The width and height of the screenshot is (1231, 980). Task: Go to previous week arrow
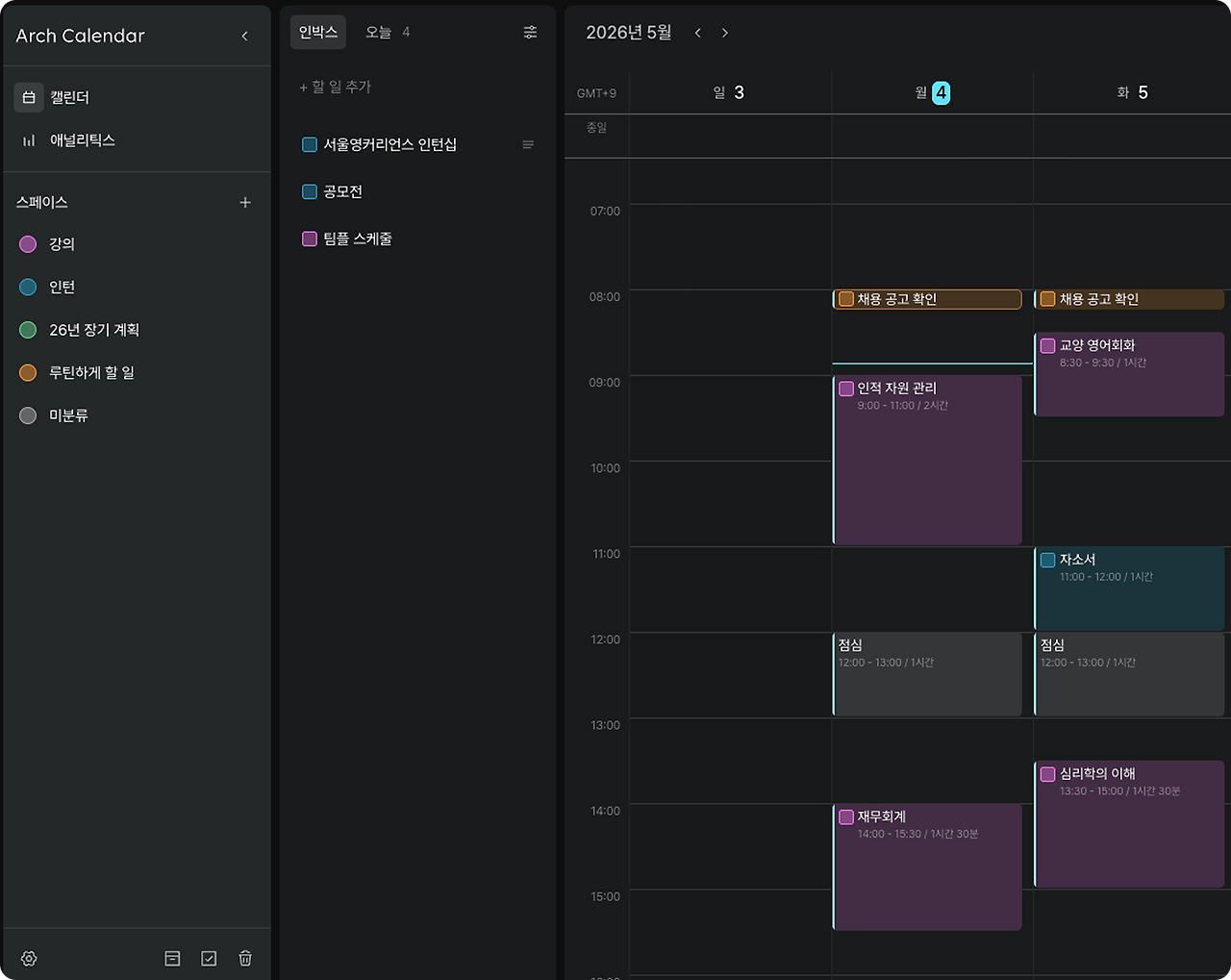coord(697,33)
